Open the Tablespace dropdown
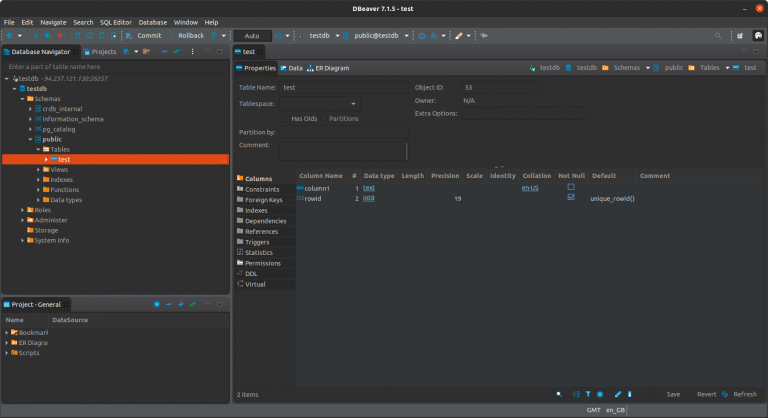 click(353, 103)
